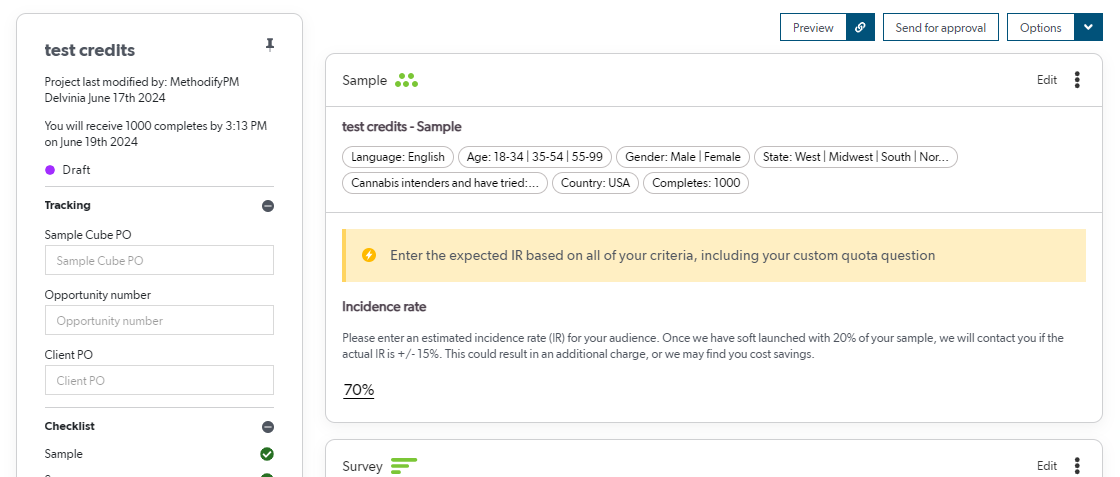1120x477 pixels.
Task: Click Send for approval button
Action: tap(940, 28)
